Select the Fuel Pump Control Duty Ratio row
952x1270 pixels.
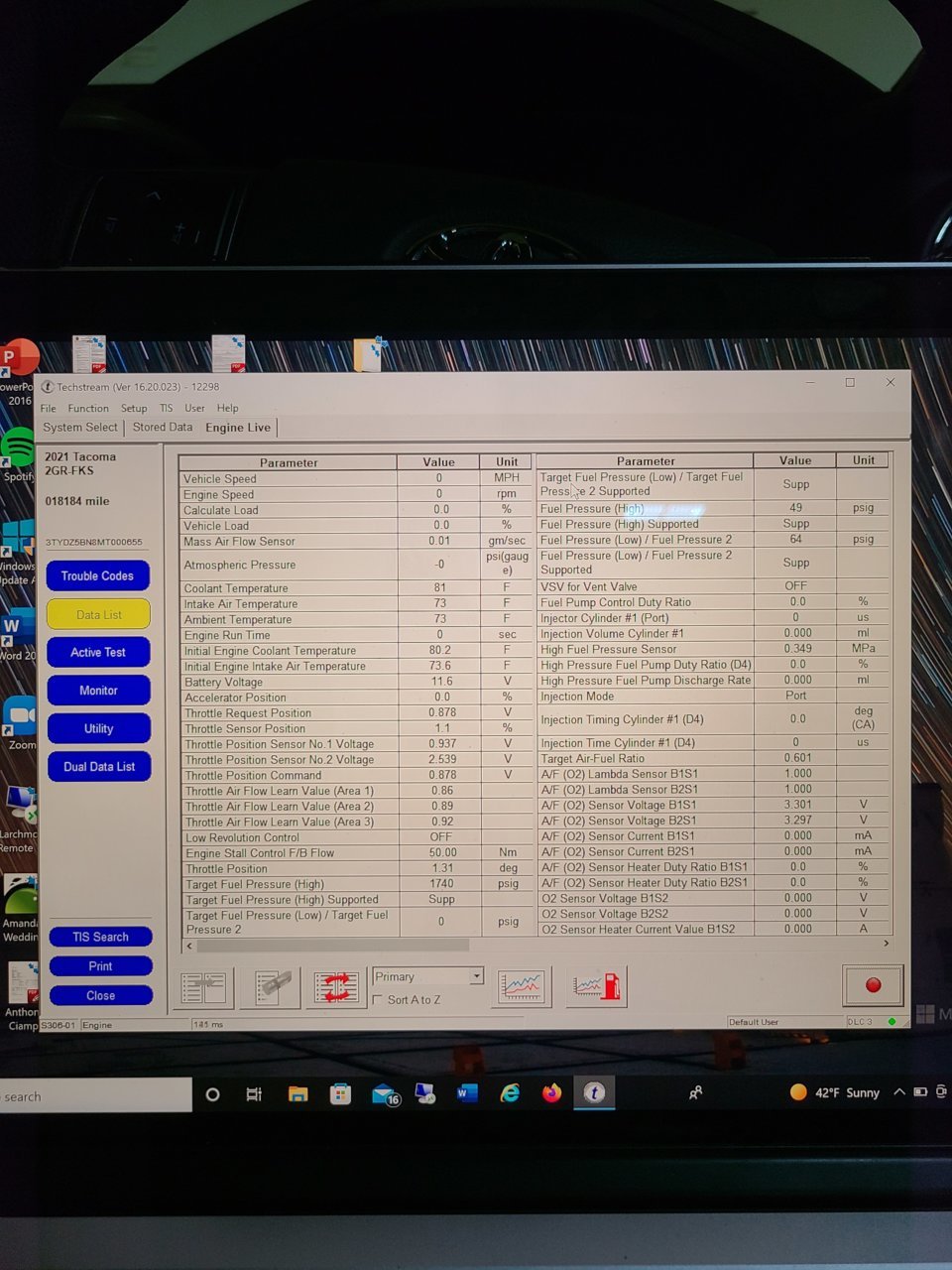pos(712,601)
